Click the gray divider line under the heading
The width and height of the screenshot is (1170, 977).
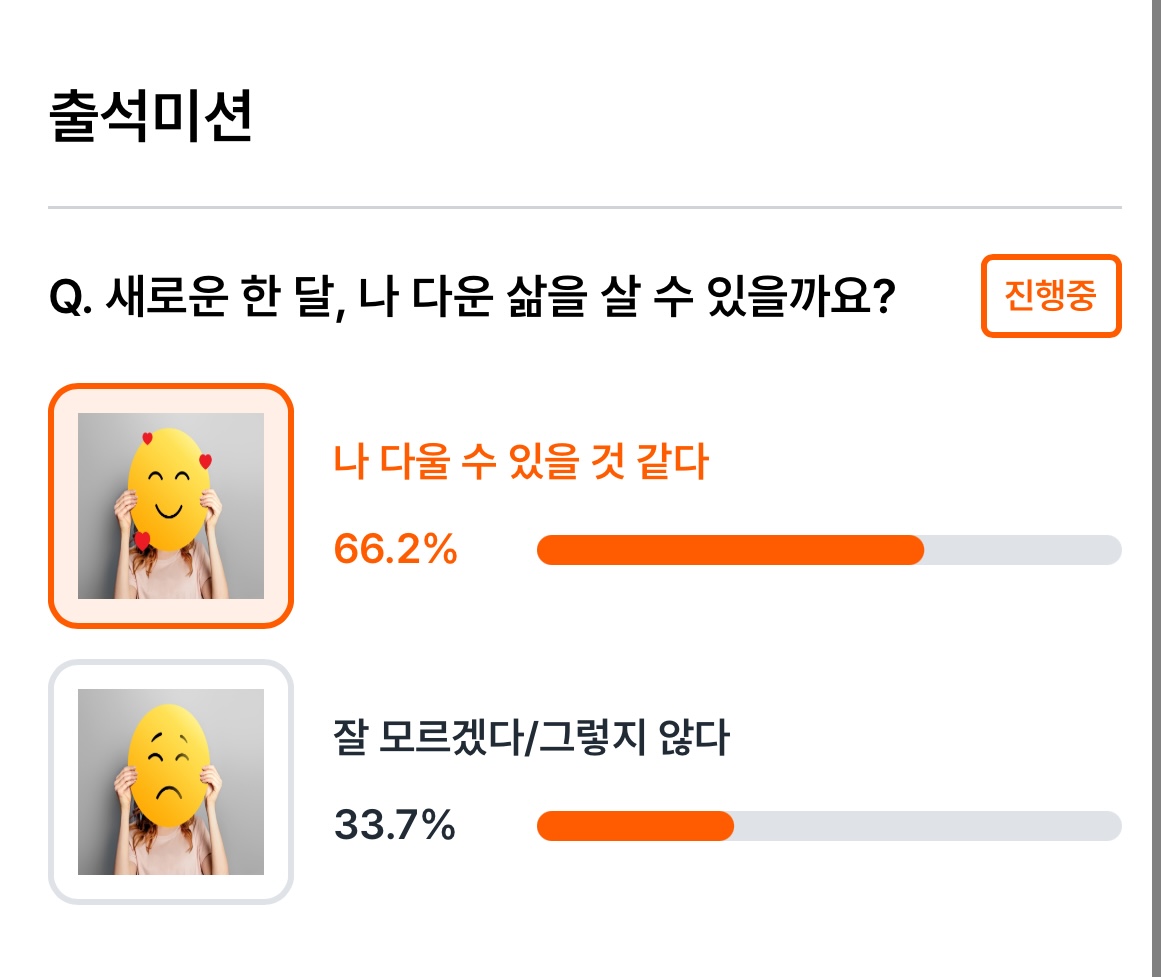coord(585,207)
